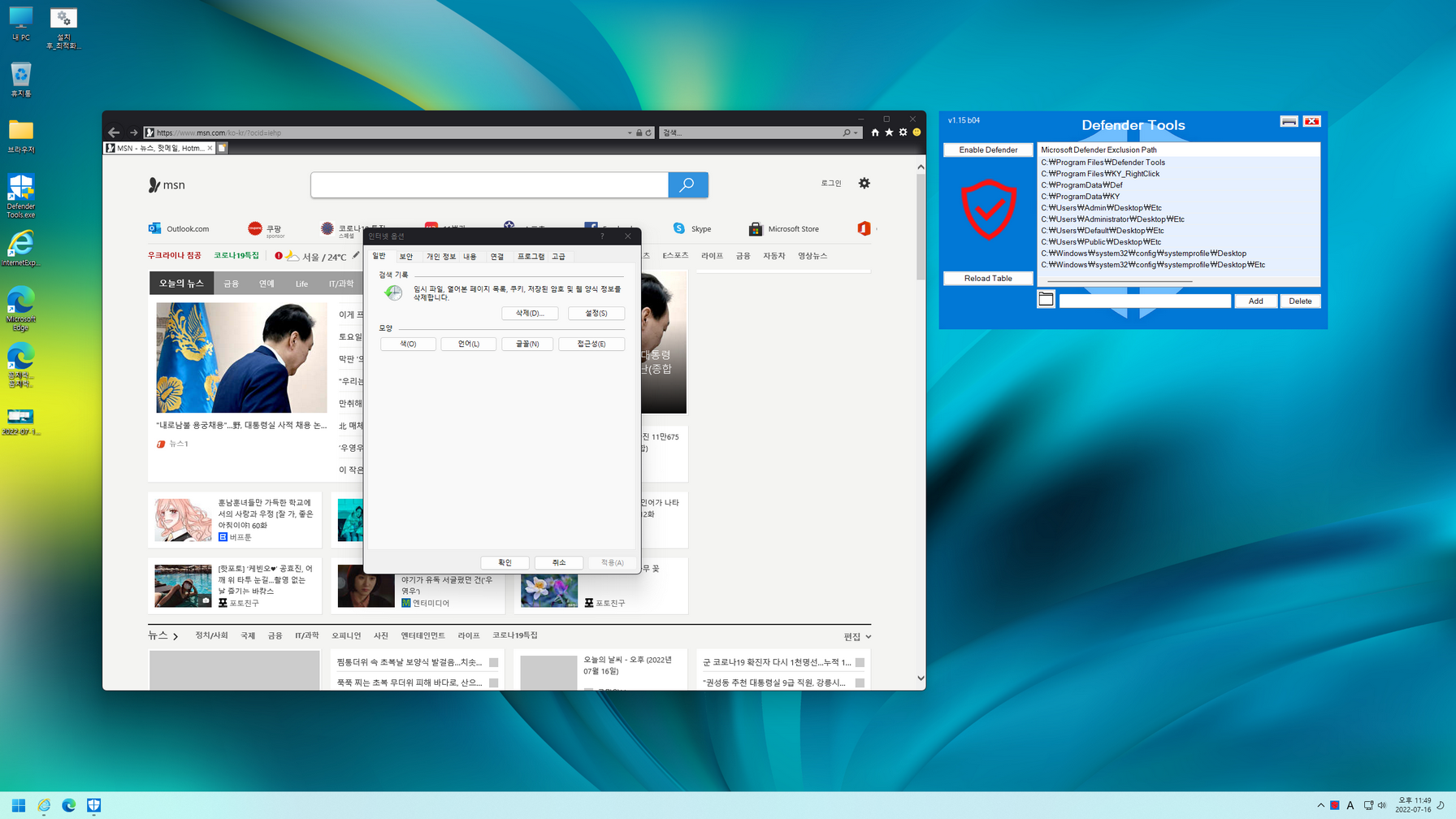This screenshot has width=1456, height=819.
Task: Open the Windows Start button
Action: coord(18,805)
